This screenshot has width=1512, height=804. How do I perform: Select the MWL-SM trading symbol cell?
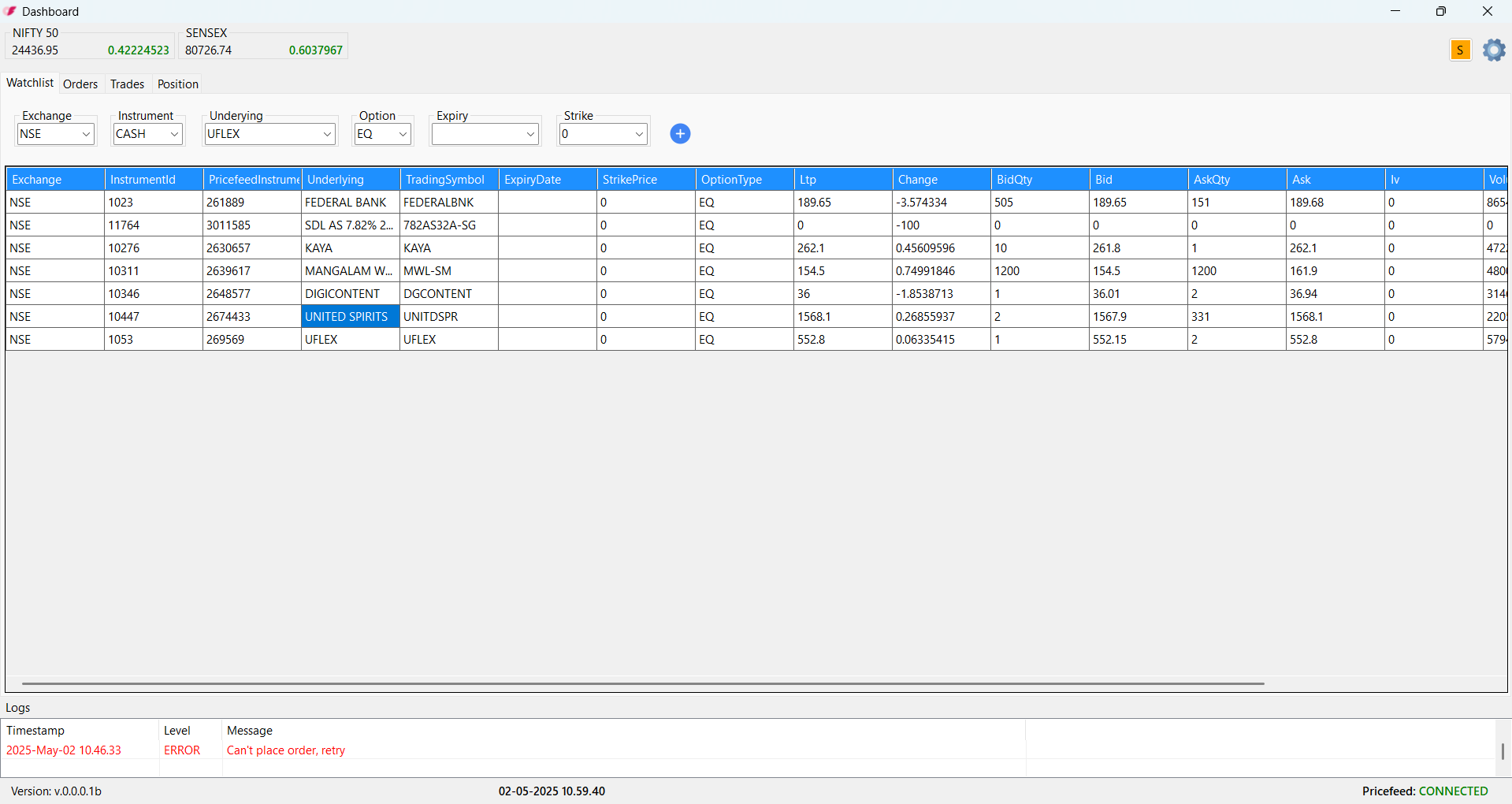(x=449, y=271)
